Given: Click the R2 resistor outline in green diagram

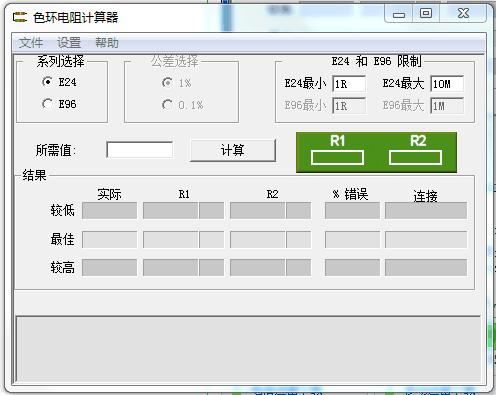Looking at the screenshot, I should (x=415, y=158).
